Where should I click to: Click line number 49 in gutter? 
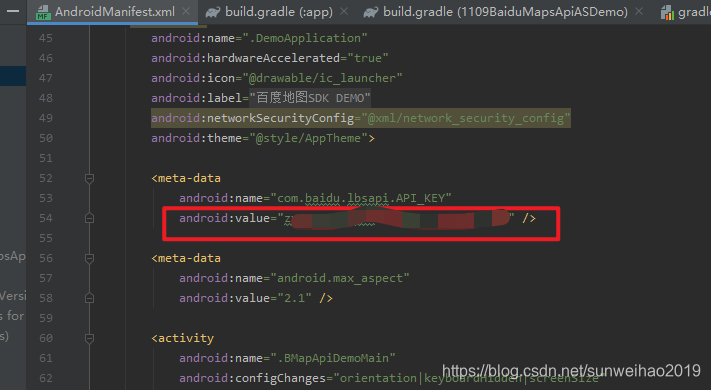click(x=45, y=118)
